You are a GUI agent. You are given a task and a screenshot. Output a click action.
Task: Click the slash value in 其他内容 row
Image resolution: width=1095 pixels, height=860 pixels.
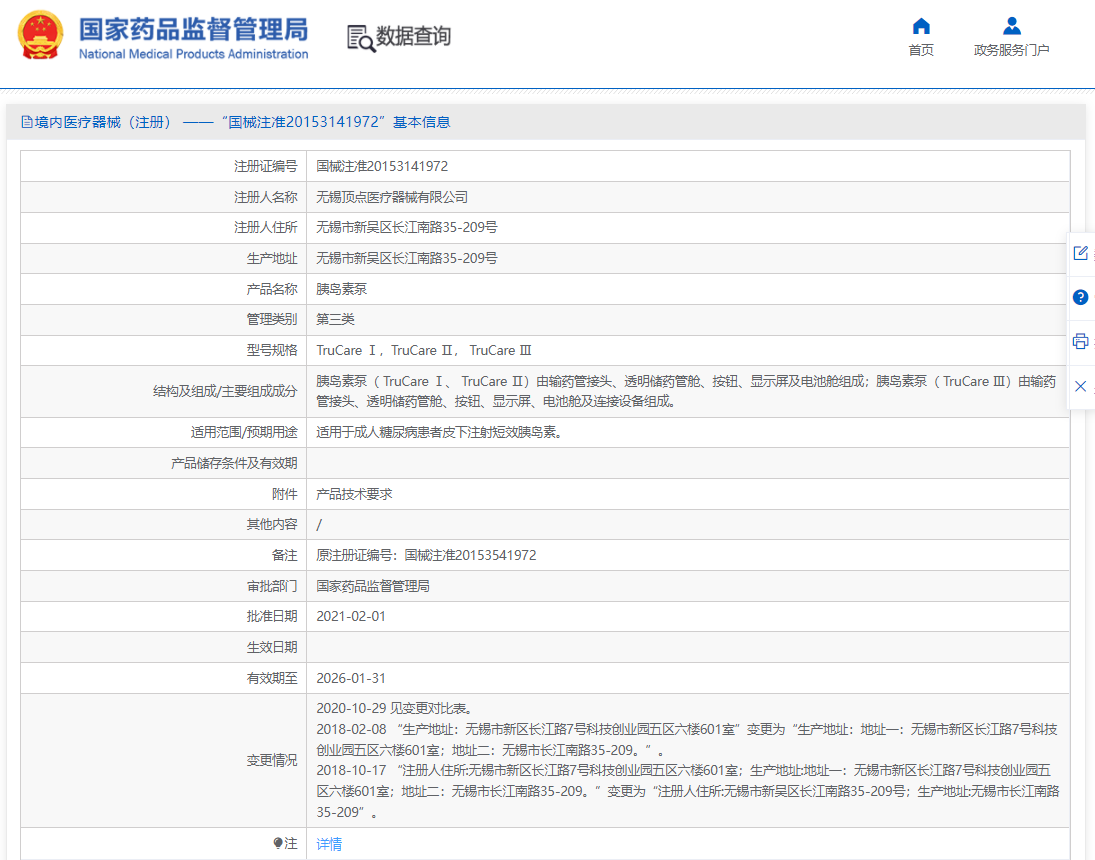click(319, 525)
